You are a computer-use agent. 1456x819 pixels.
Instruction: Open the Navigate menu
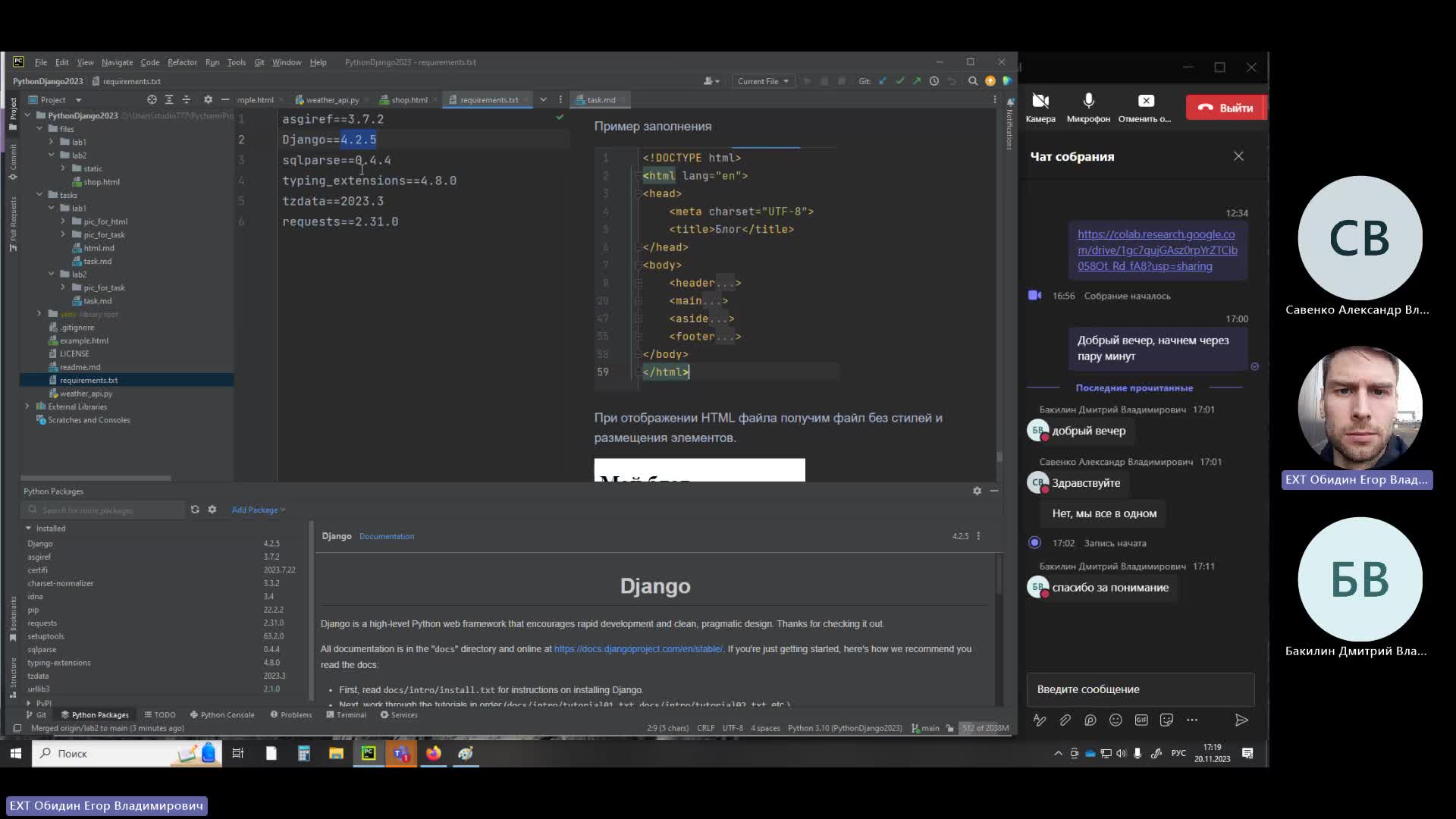[117, 62]
